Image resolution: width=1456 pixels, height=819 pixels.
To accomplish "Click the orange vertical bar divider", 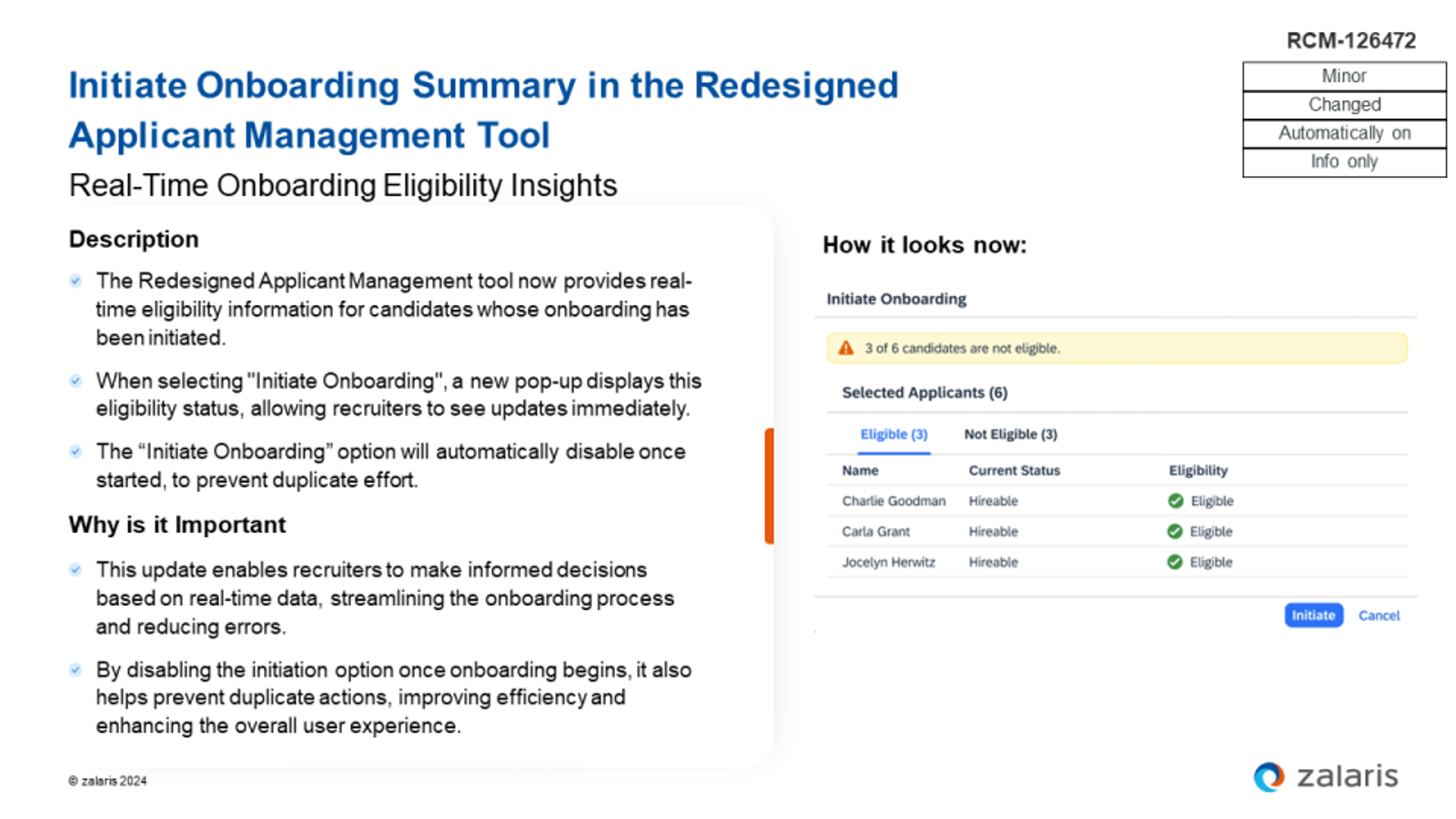I will click(x=769, y=485).
